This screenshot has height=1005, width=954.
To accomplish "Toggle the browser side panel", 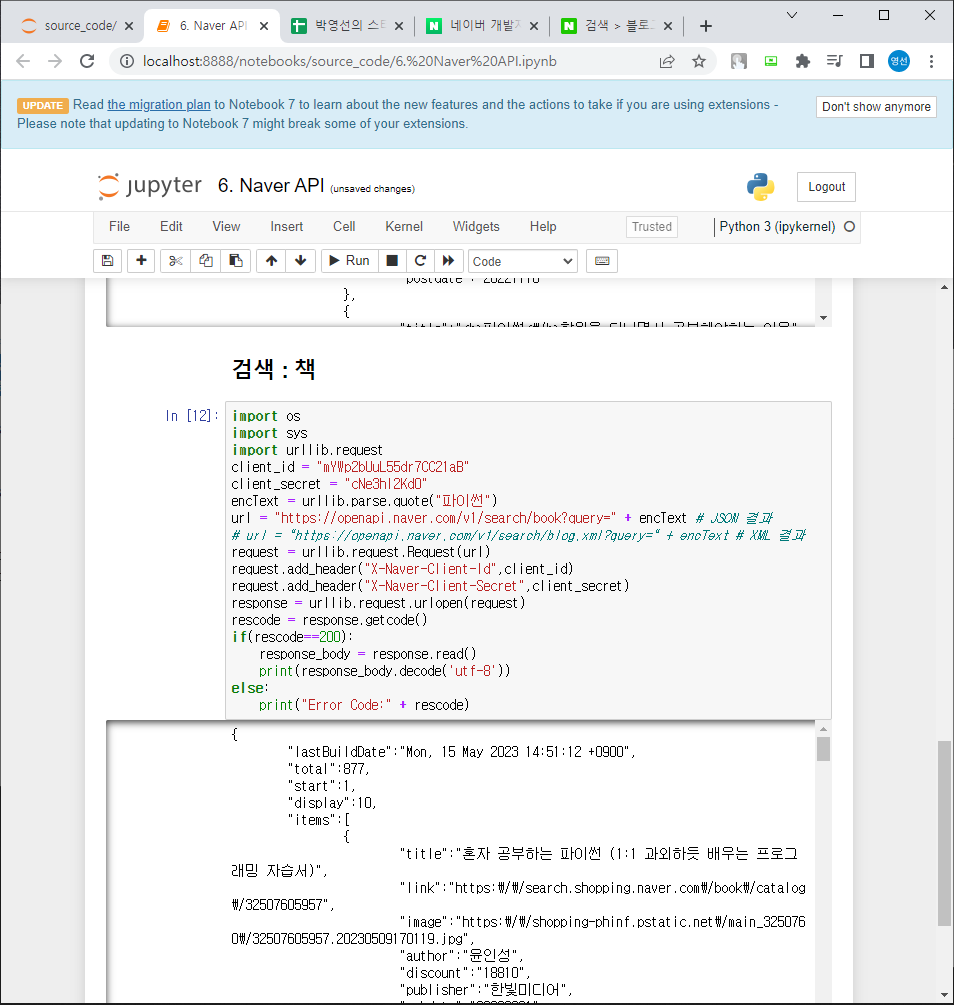I will click(x=867, y=62).
